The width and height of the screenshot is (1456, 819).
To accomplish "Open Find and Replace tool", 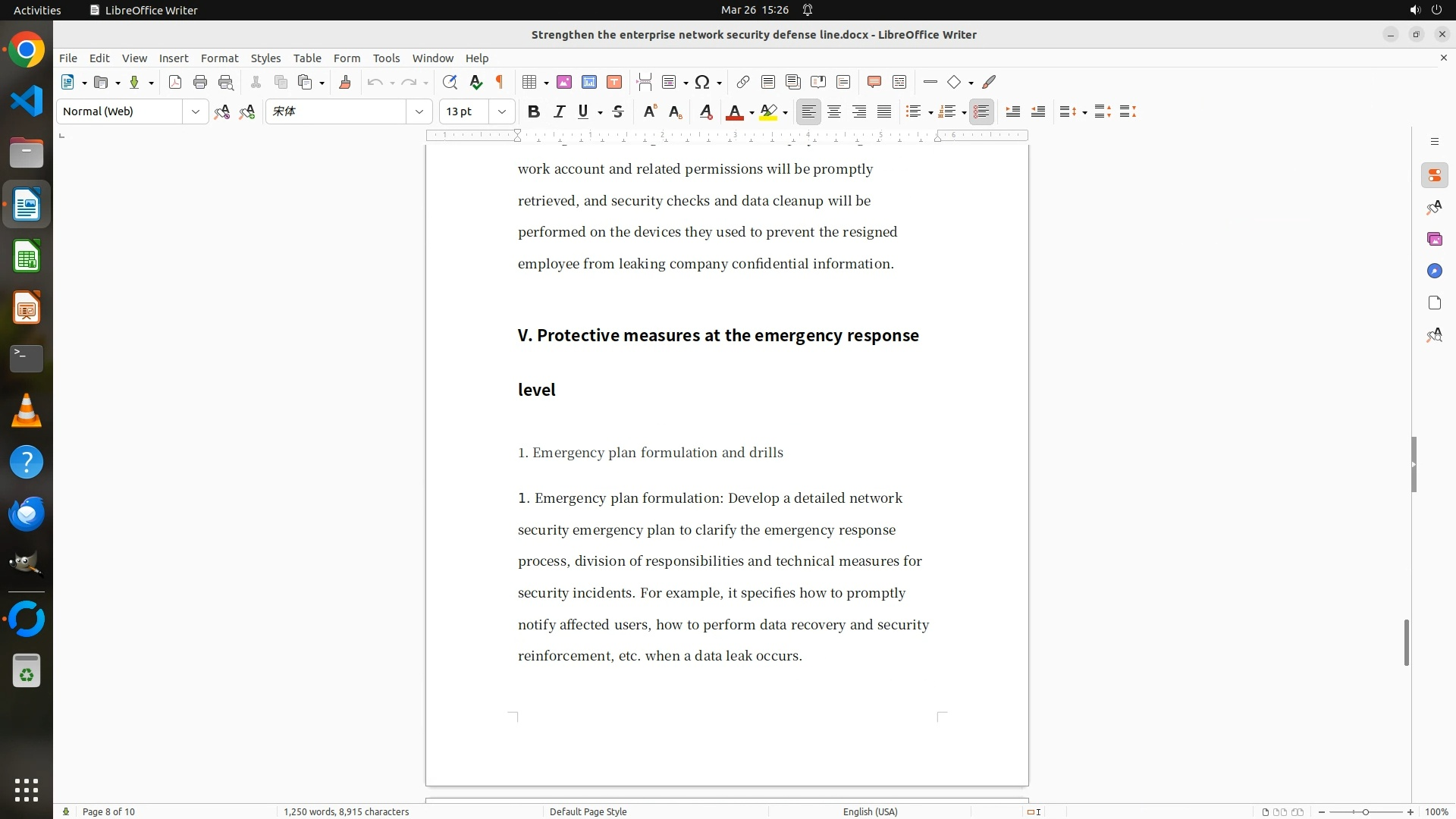I will 450,82.
